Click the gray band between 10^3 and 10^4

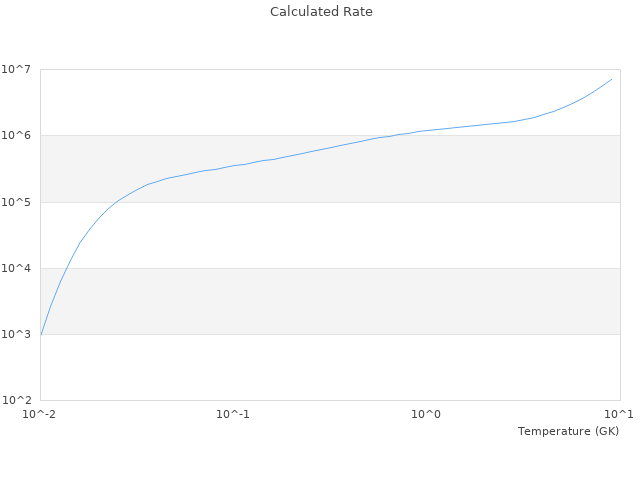tap(330, 301)
